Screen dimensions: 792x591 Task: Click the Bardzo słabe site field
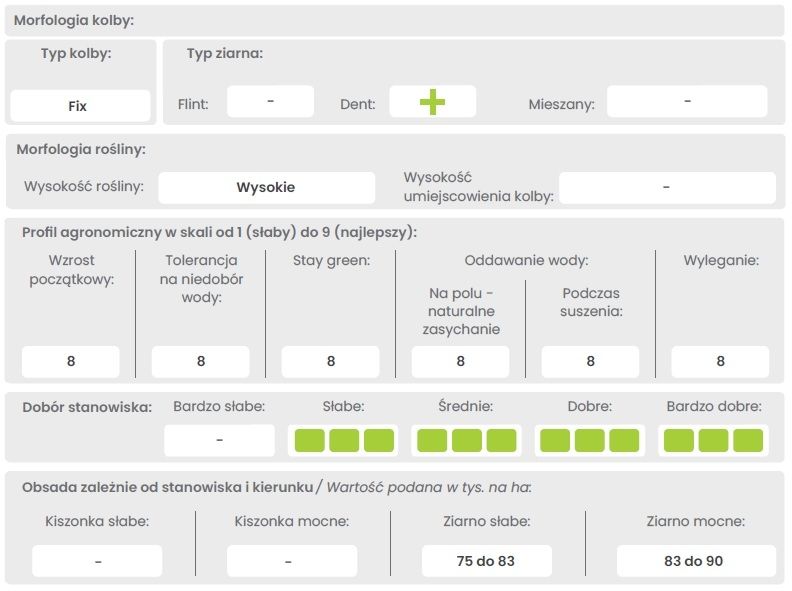coord(219,440)
